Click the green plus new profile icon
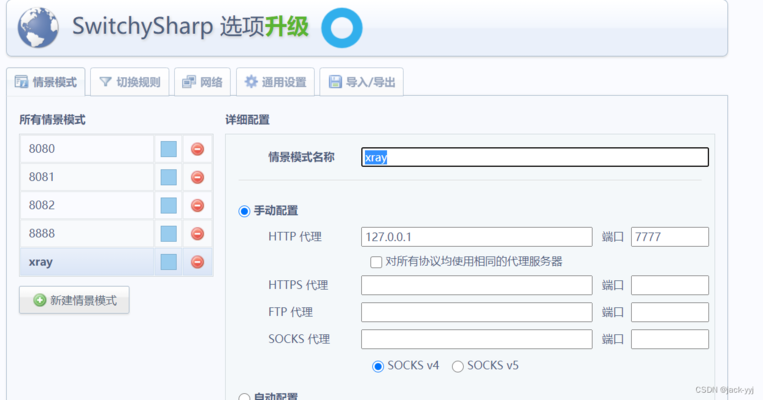 40,300
